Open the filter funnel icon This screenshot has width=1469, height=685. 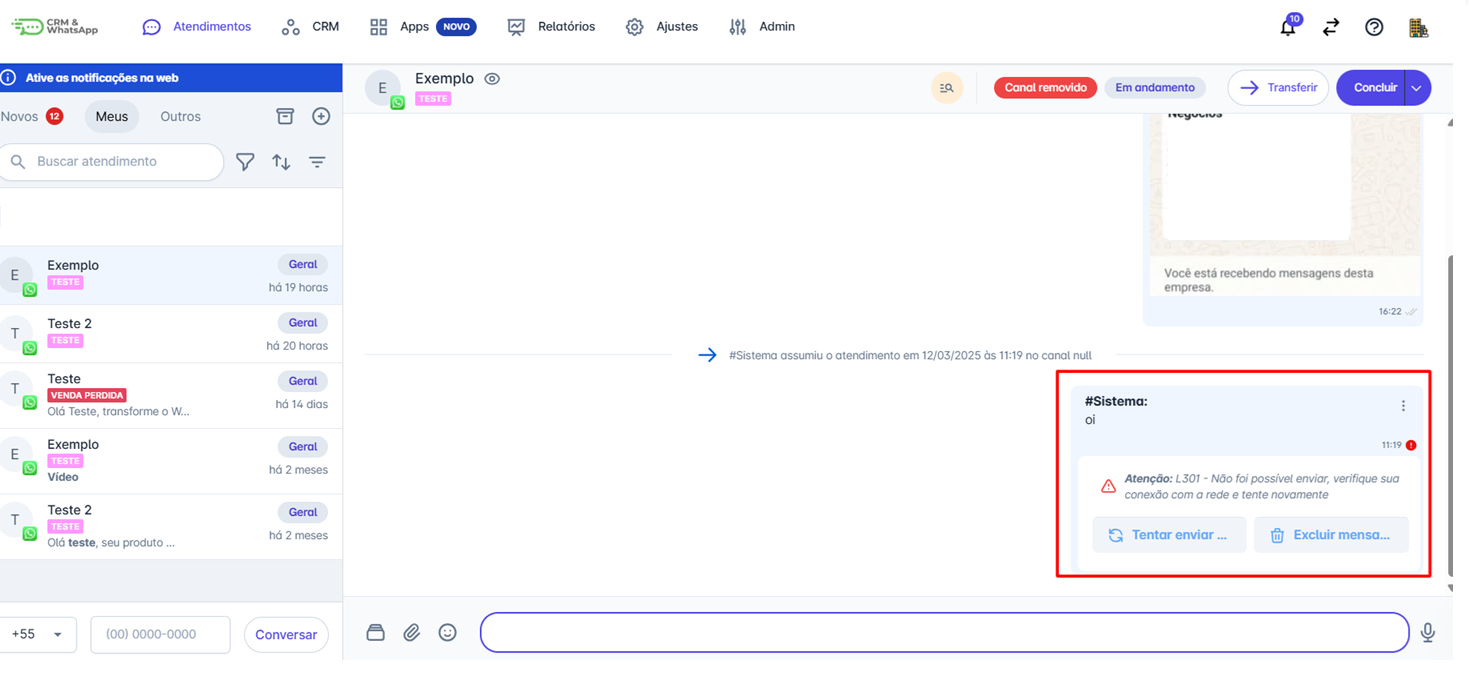(245, 162)
